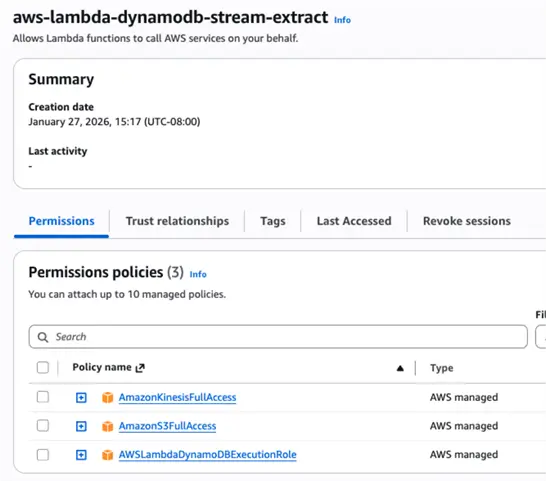
Task: Click the orange cube icon for AmazonKinesisFullAccess
Action: 108,397
